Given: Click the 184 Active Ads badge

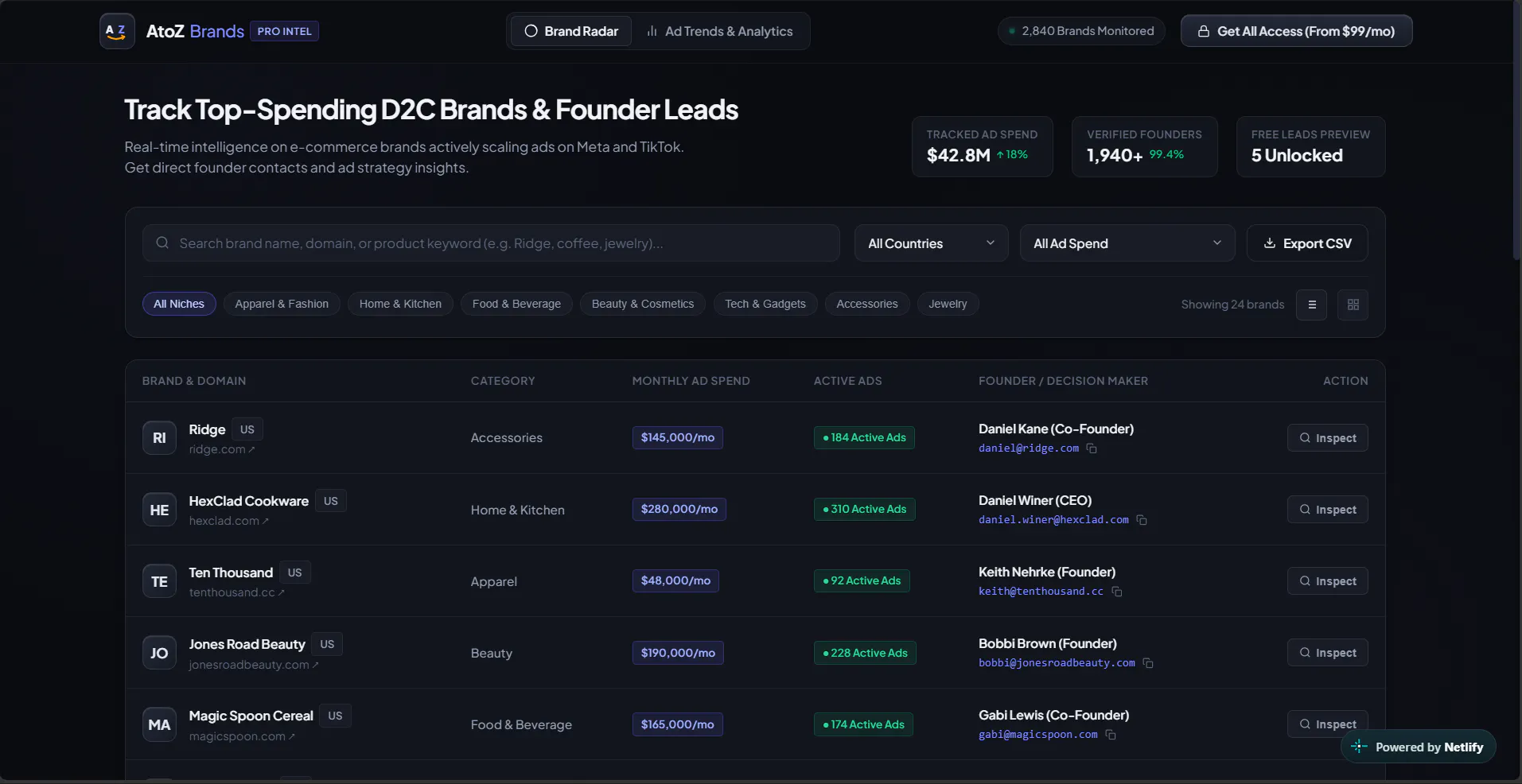Looking at the screenshot, I should (x=864, y=437).
